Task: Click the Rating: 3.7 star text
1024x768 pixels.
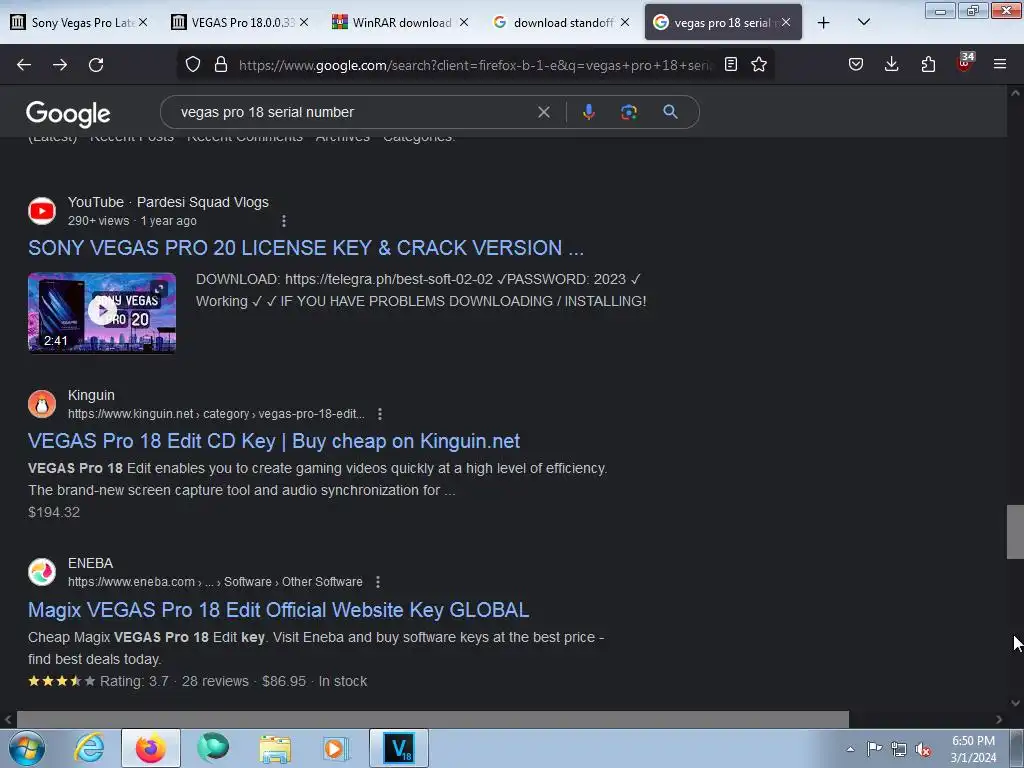Action: [x=134, y=682]
